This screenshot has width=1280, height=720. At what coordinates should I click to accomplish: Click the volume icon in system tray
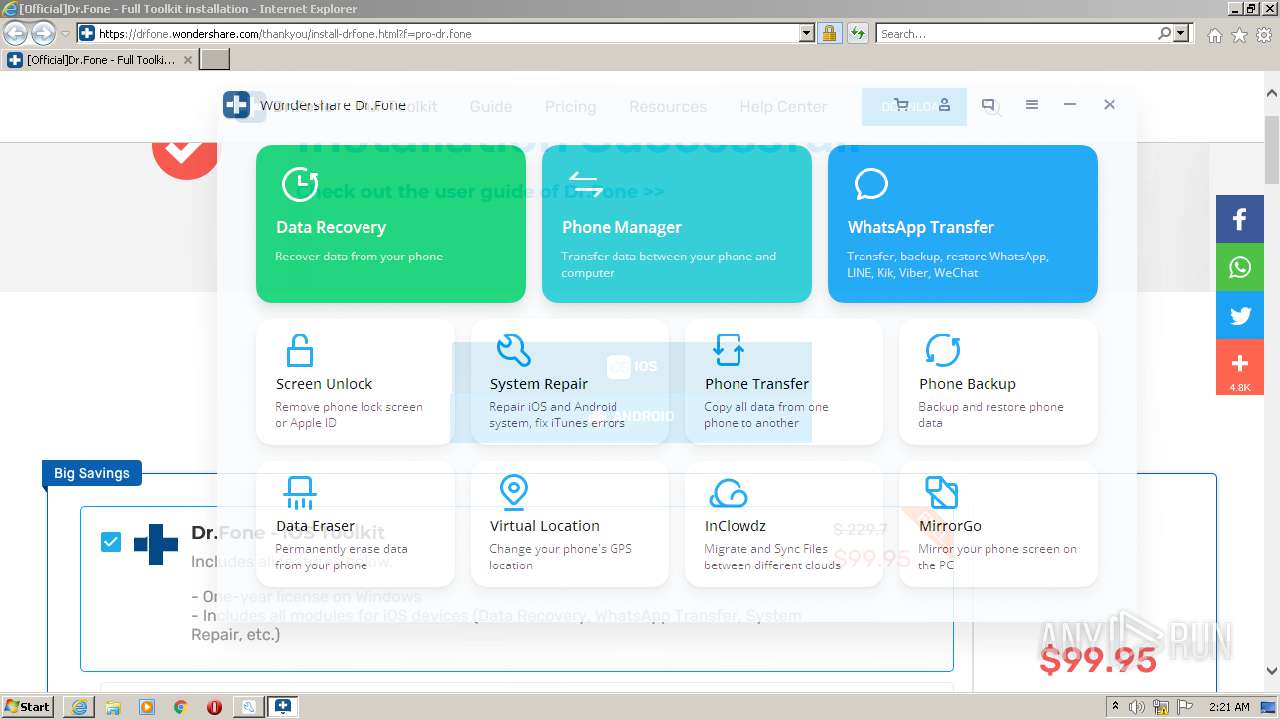tap(1137, 707)
